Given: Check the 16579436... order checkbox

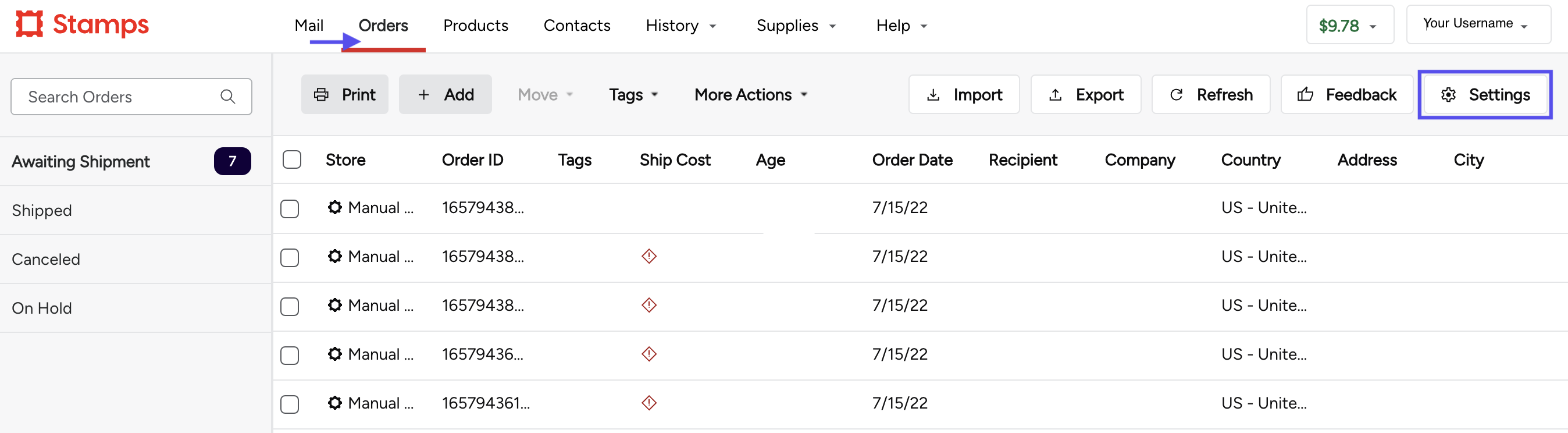Looking at the screenshot, I should click(290, 356).
